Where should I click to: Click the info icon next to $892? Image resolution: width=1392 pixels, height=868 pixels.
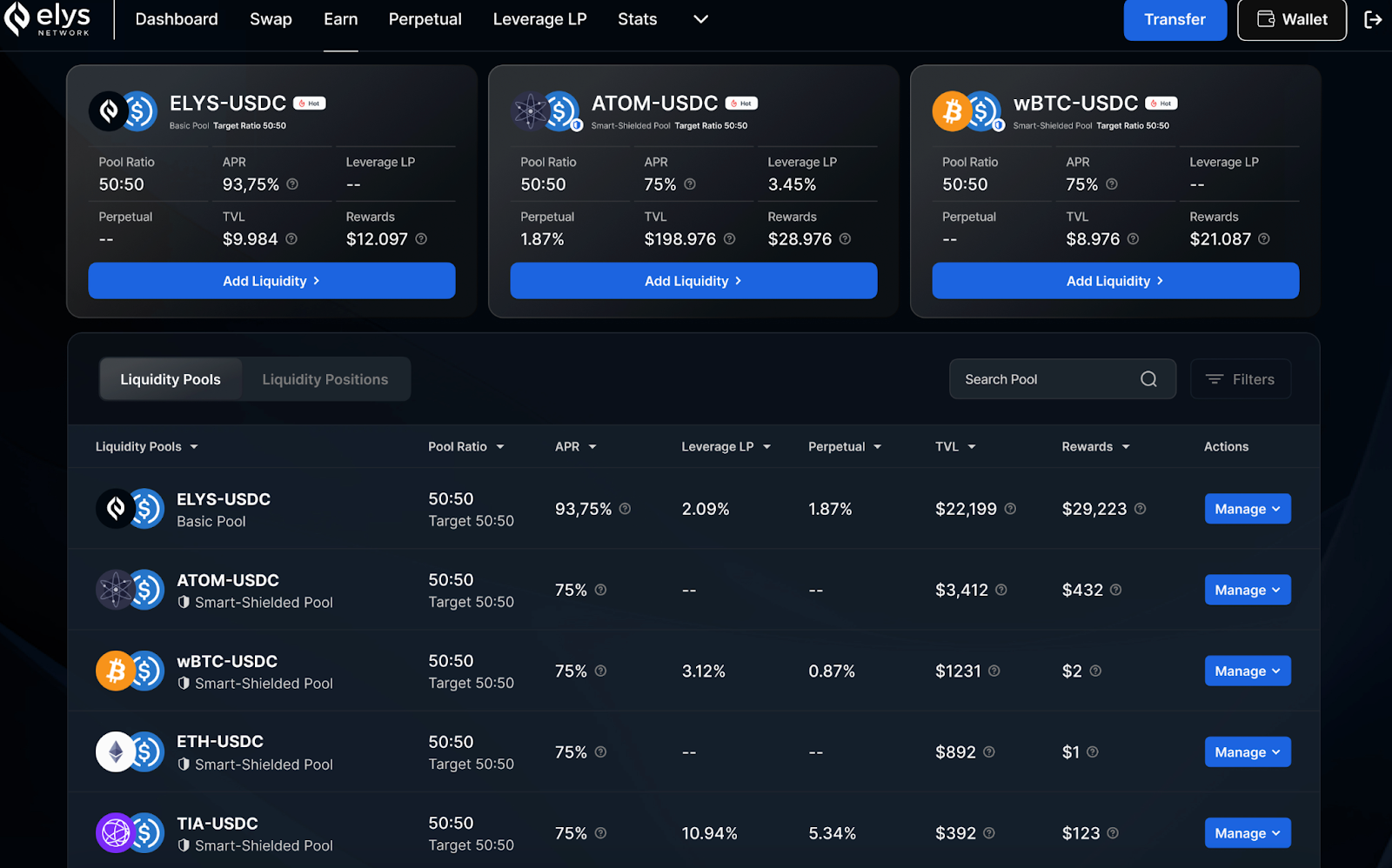tap(989, 751)
